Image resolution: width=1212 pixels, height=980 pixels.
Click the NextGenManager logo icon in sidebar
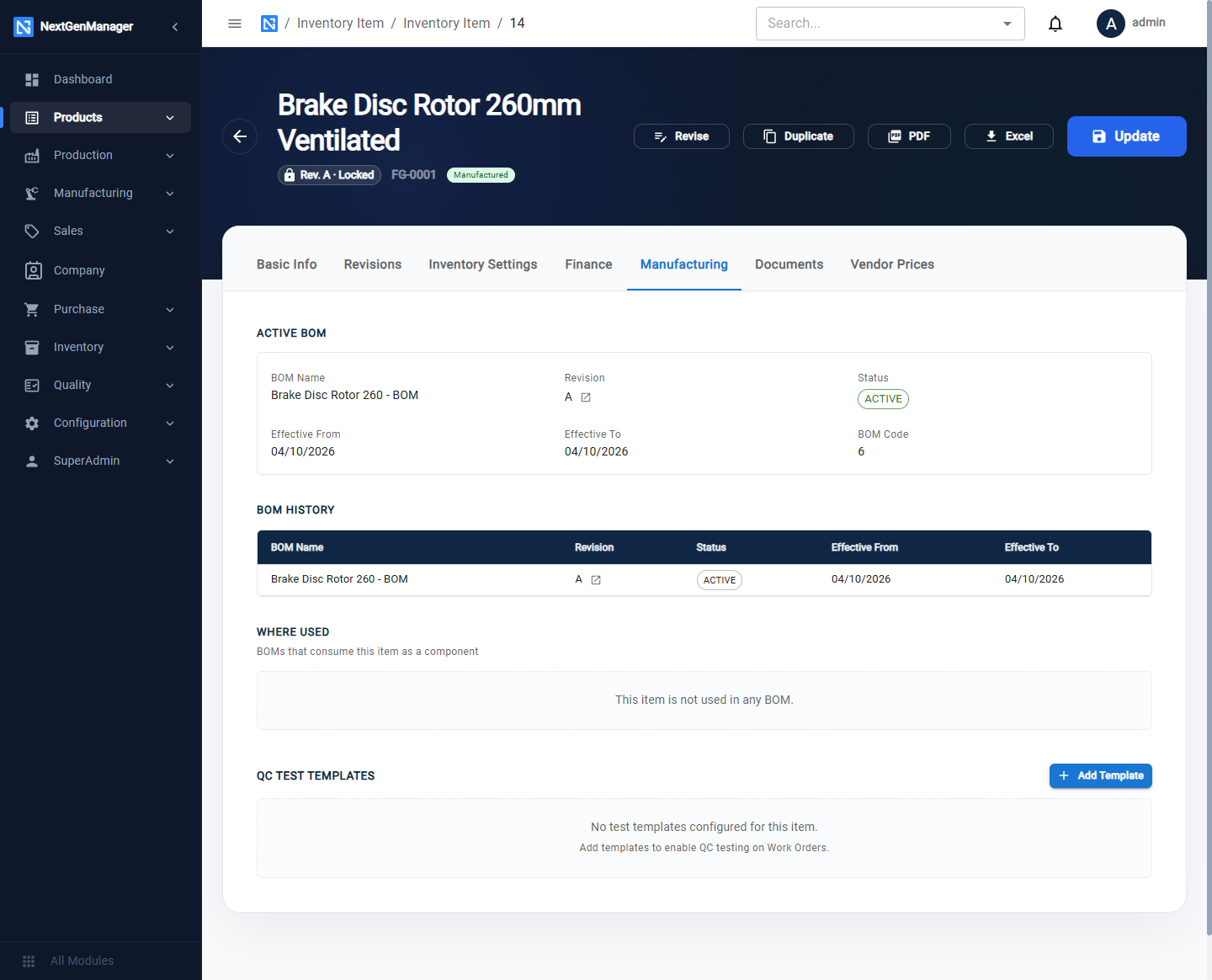(24, 27)
